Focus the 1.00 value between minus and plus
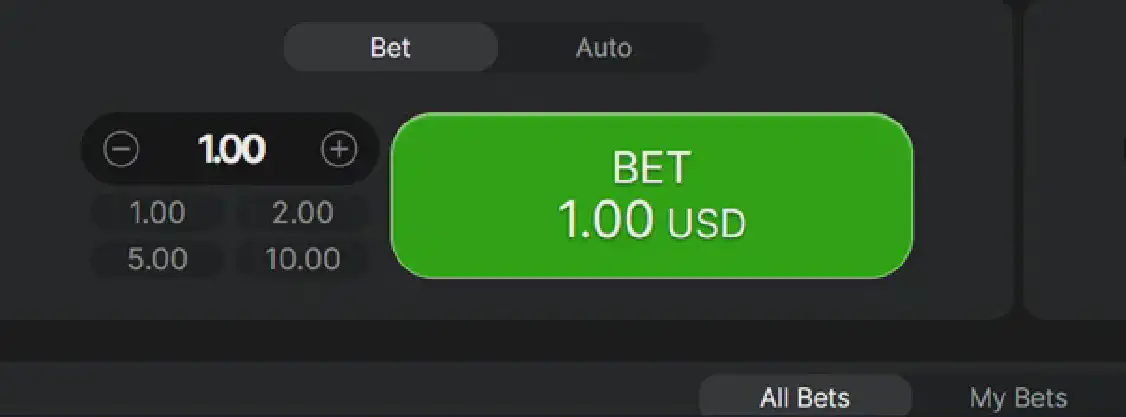 pyautogui.click(x=231, y=150)
